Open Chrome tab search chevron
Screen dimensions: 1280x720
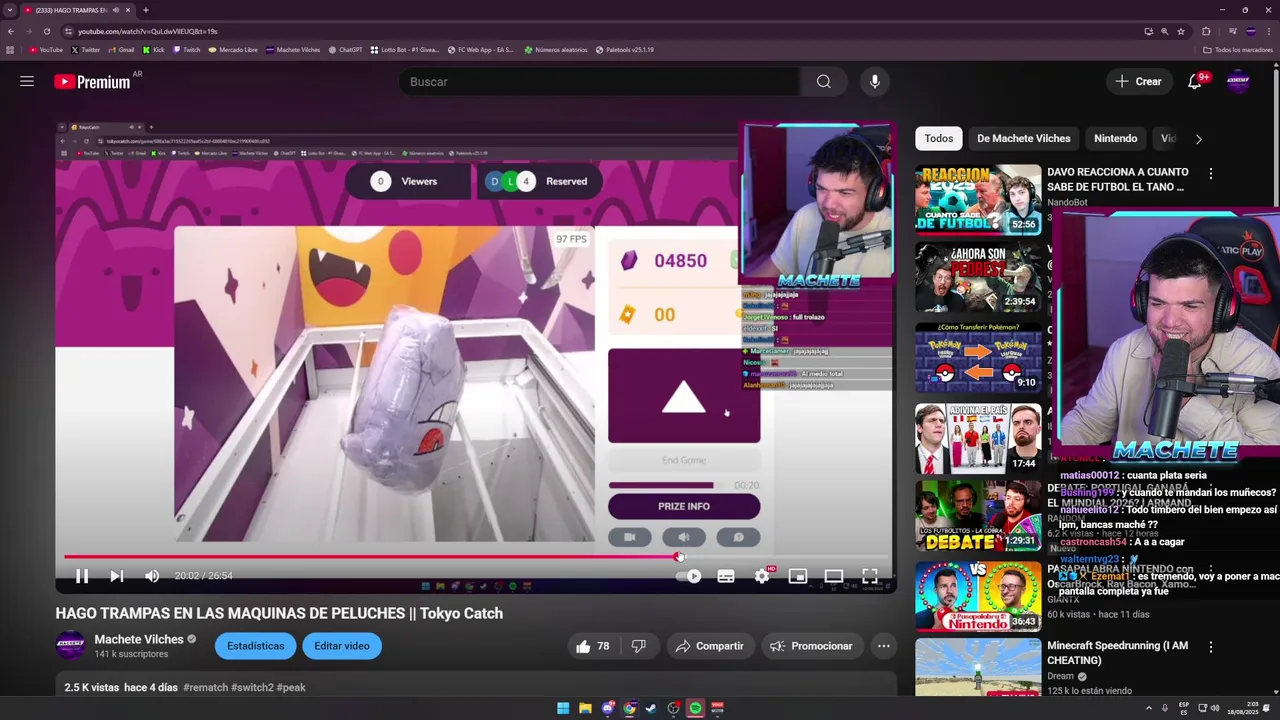(x=10, y=10)
